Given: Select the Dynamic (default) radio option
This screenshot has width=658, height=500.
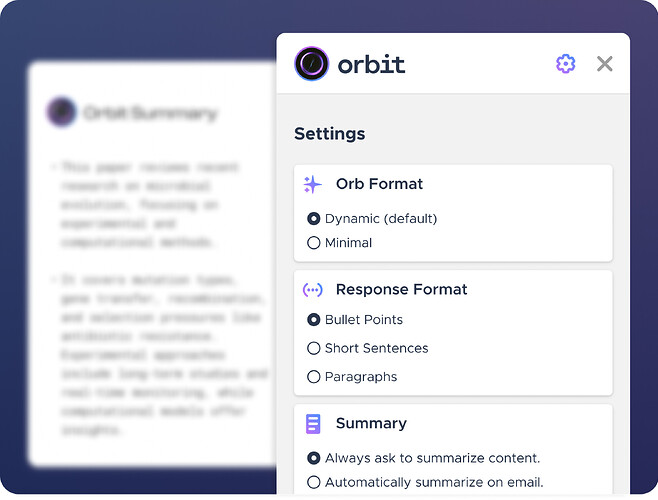Looking at the screenshot, I should [x=313, y=219].
